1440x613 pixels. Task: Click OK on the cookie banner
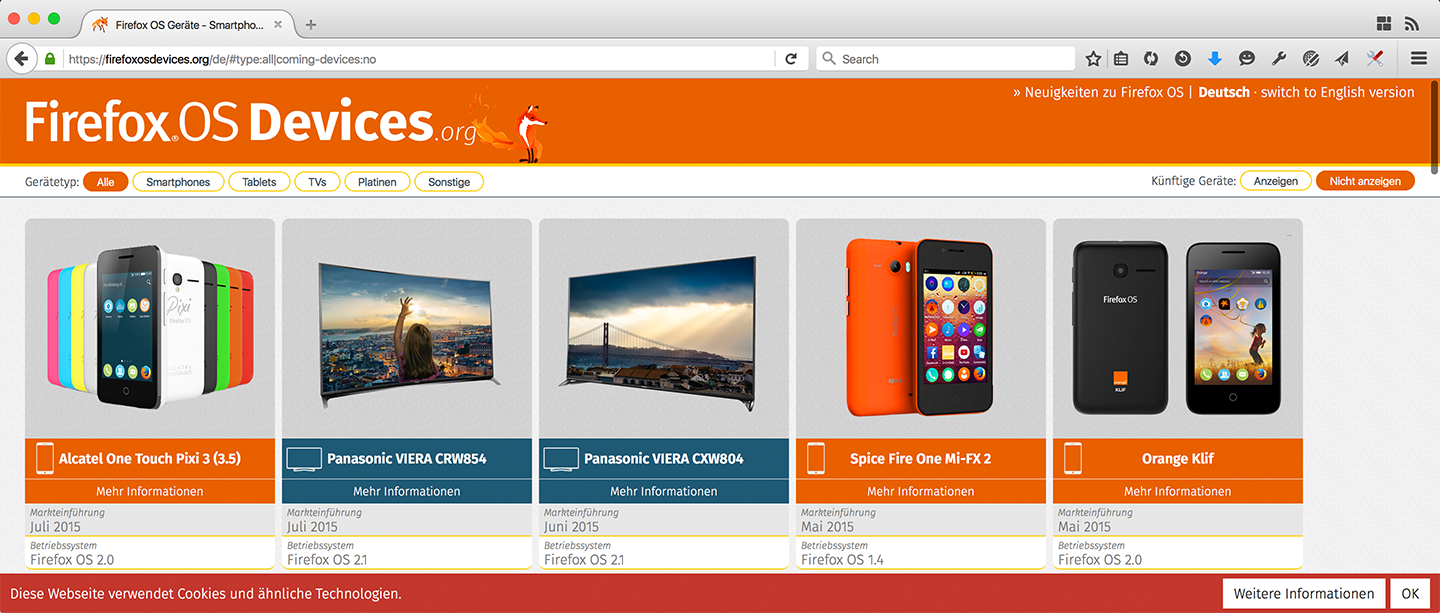point(1410,594)
